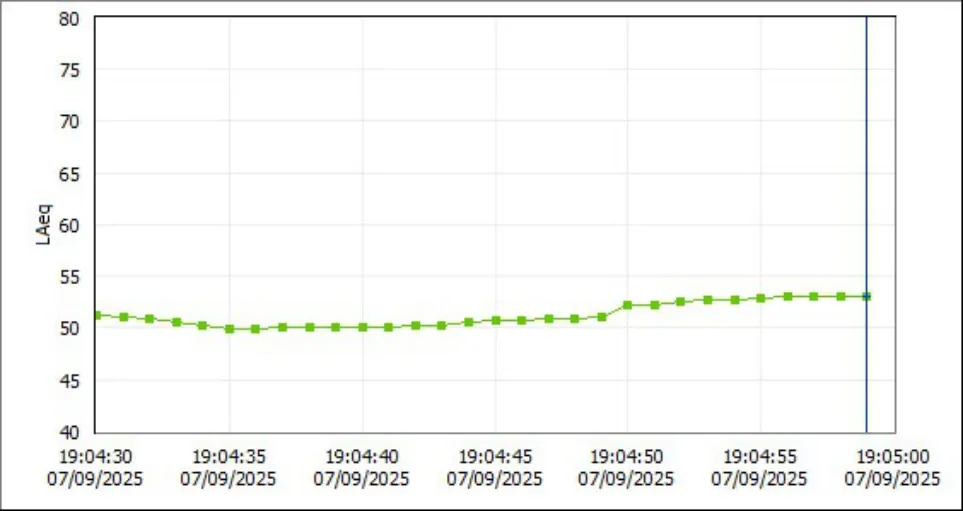Select first data point at 19:04:30
Screen dimensions: 963x511
(97, 315)
